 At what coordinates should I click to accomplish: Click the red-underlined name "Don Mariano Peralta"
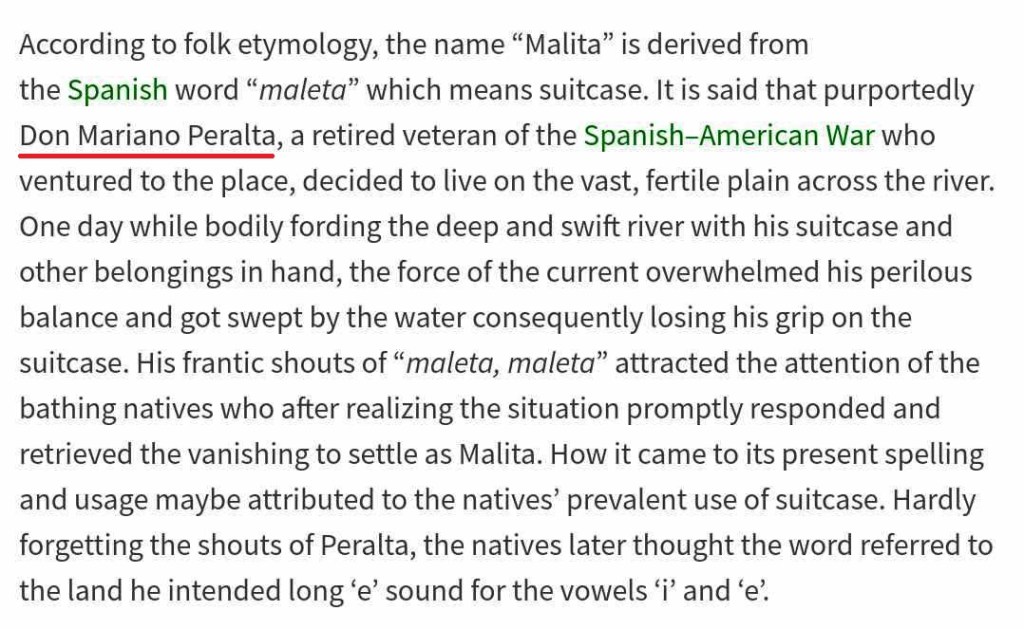[146, 136]
